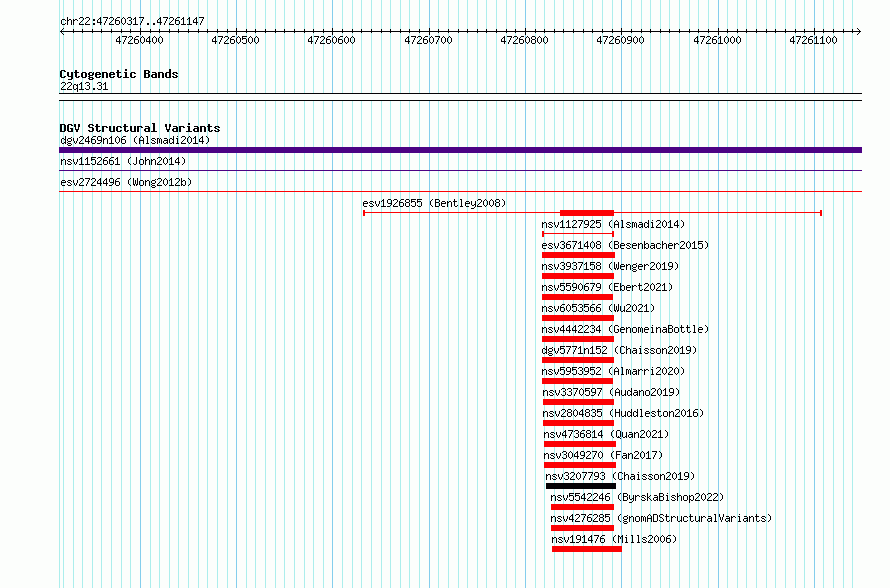
Task: Click the DGV Structural Variants track title
Action: tap(140, 128)
